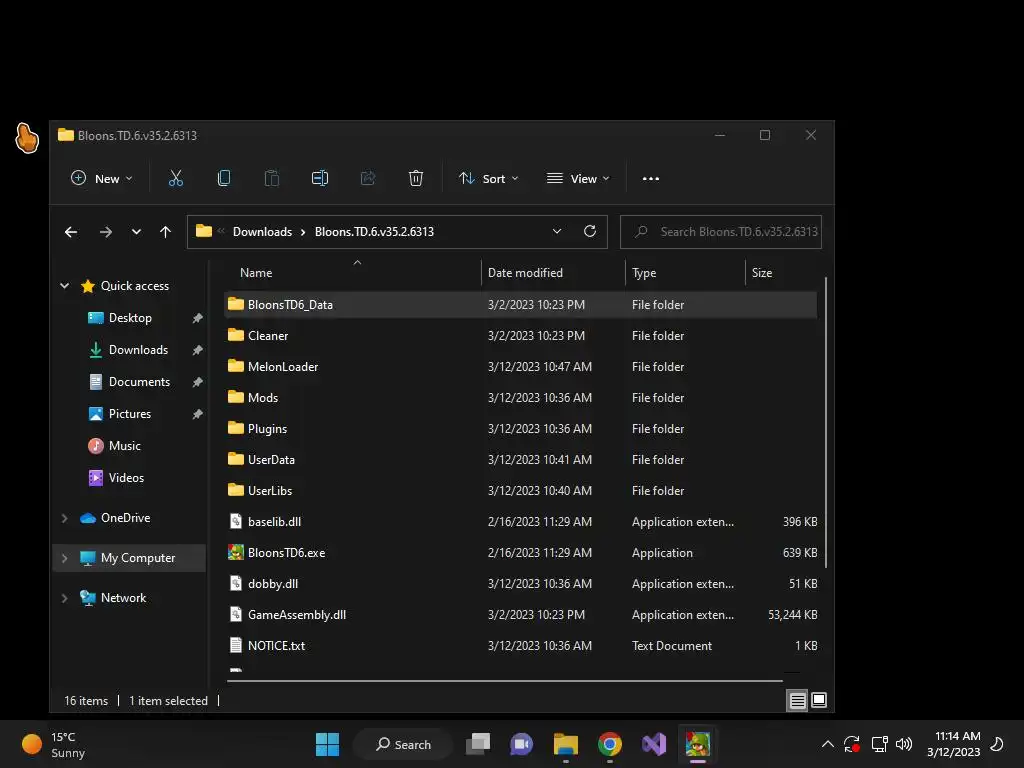The width and height of the screenshot is (1024, 768).
Task: Click the Date modified column header
Action: pos(553,273)
